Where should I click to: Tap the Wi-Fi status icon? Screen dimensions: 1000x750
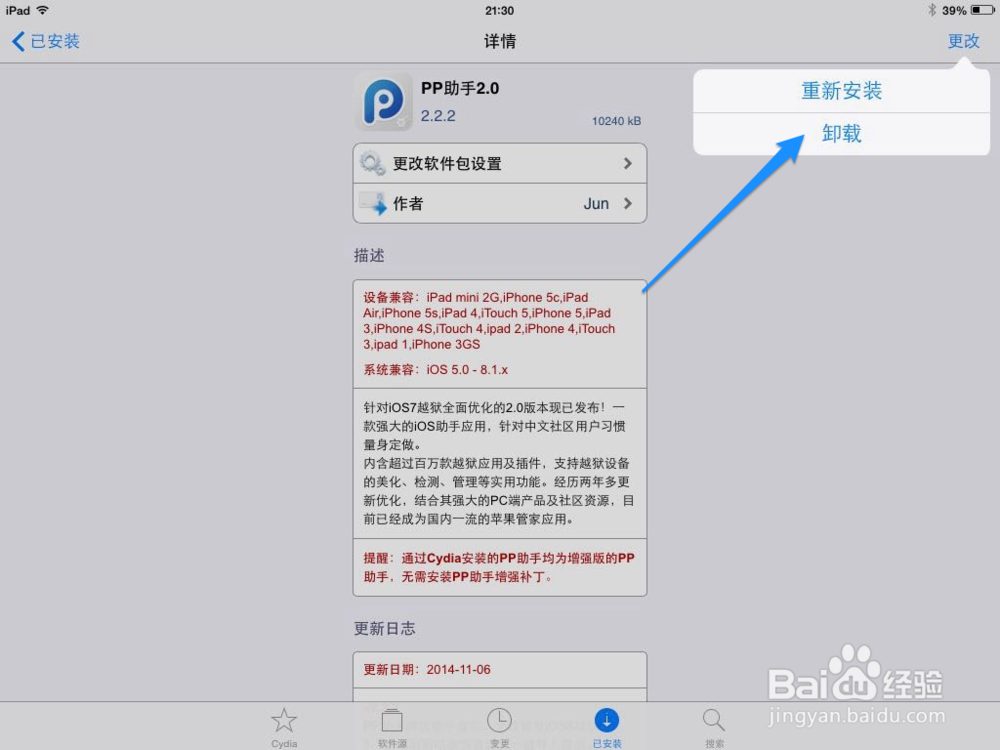tap(43, 10)
